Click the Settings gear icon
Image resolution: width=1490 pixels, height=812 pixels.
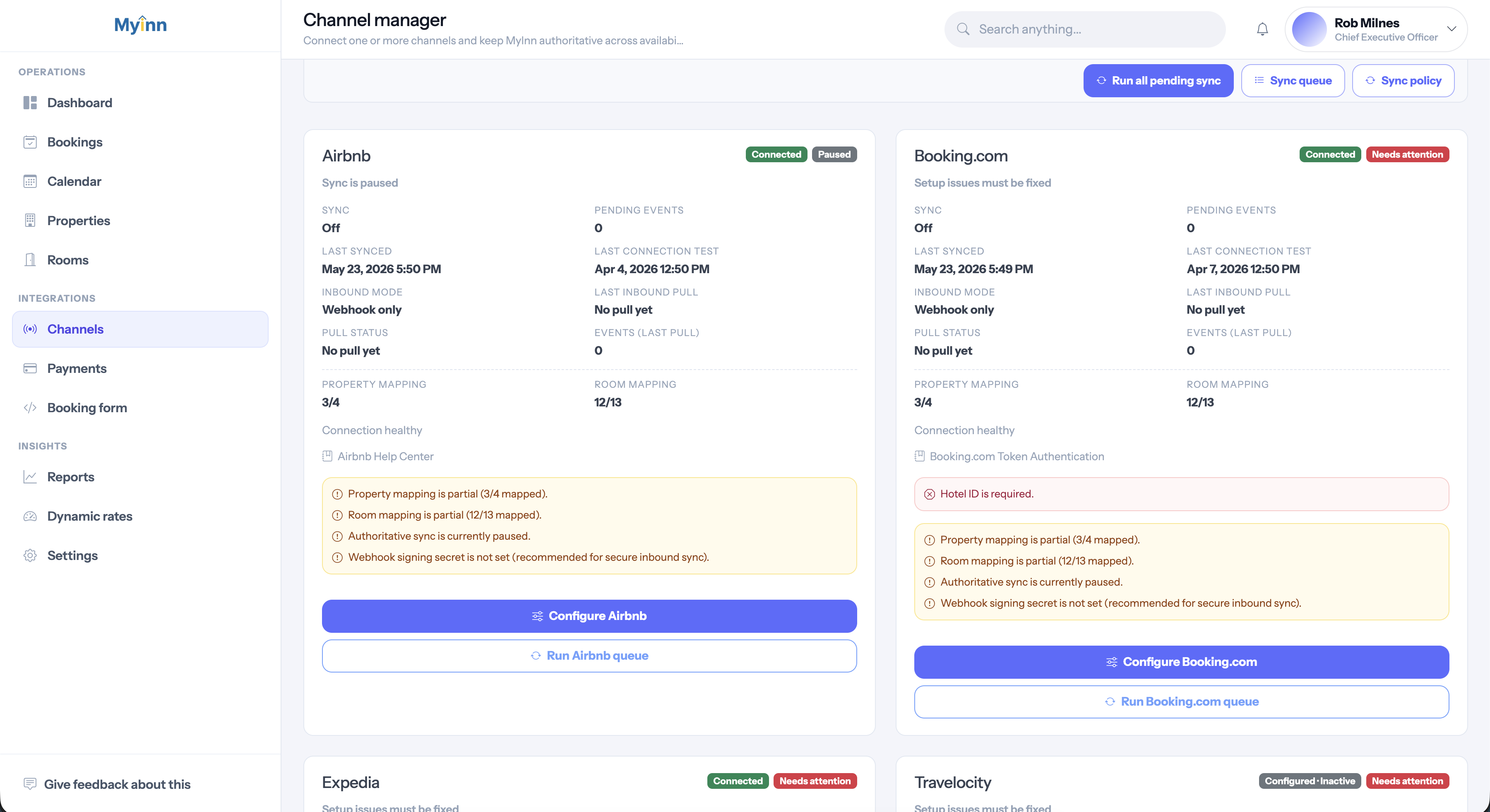pos(30,556)
